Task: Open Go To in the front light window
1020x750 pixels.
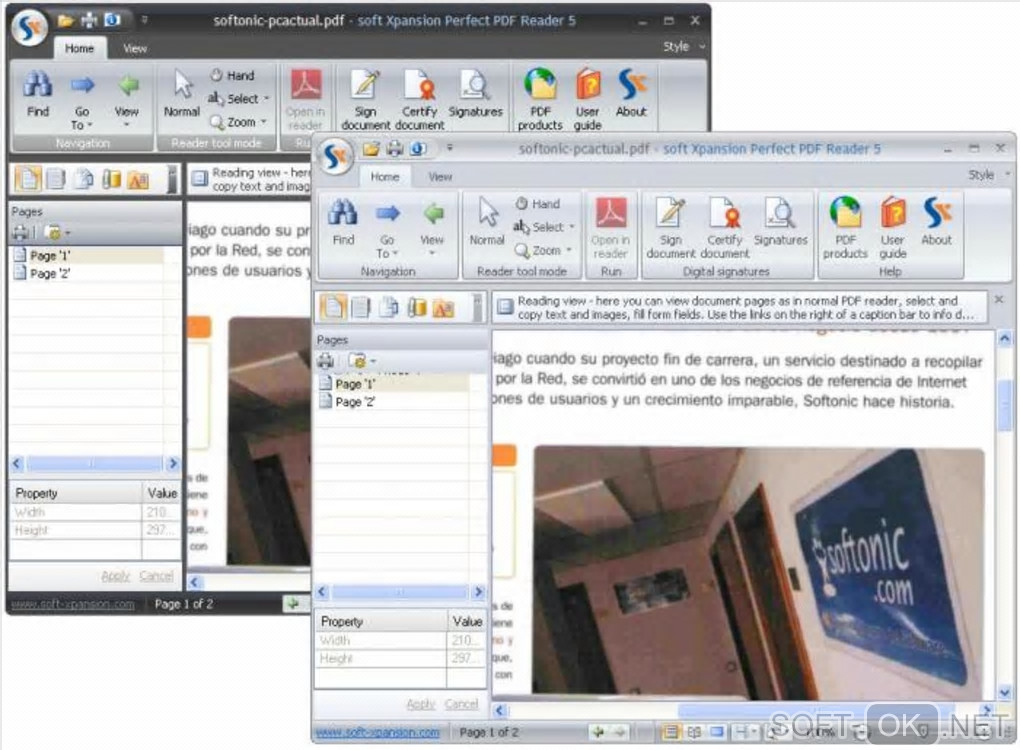Action: pyautogui.click(x=387, y=230)
